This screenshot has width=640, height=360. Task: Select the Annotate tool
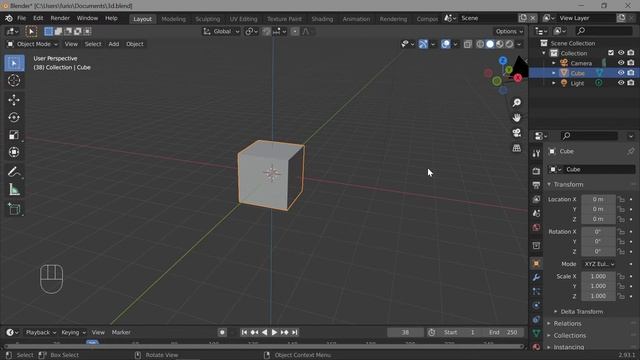14,172
